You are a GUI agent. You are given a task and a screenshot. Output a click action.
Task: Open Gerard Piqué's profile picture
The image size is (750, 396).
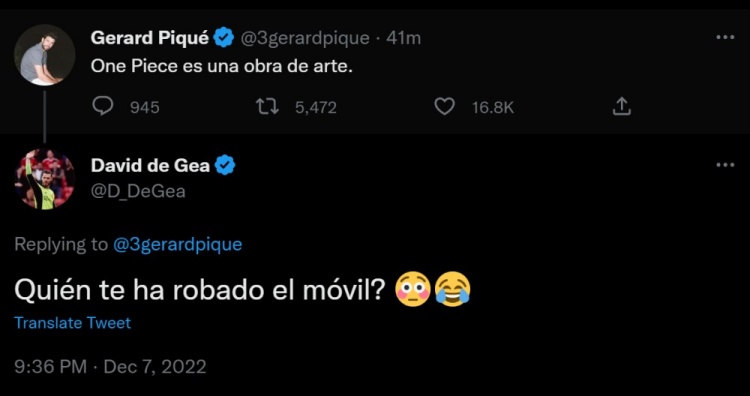pyautogui.click(x=44, y=55)
